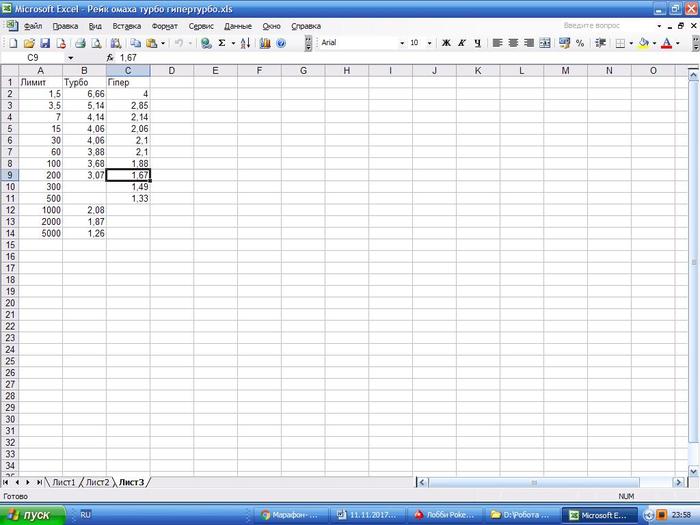Click the Undo arrow icon
The image size is (700, 525).
point(179,43)
